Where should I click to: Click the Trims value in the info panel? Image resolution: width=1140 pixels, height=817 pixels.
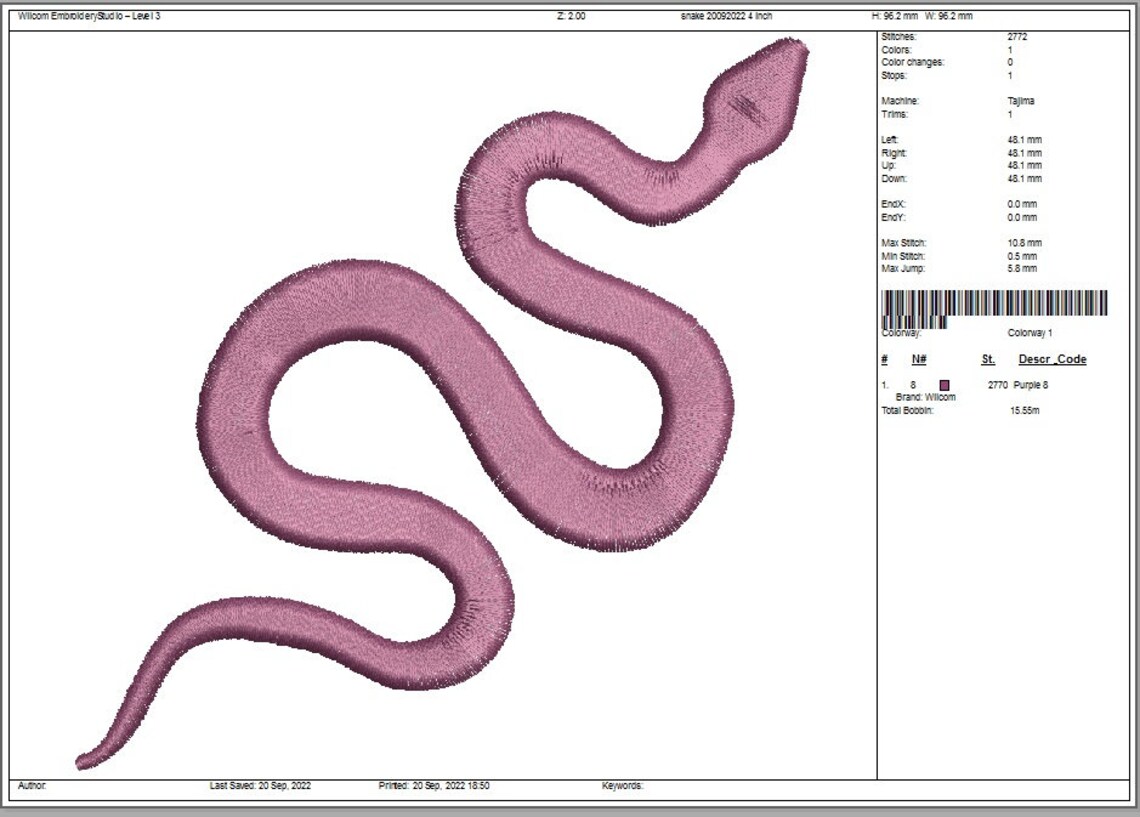point(1010,112)
